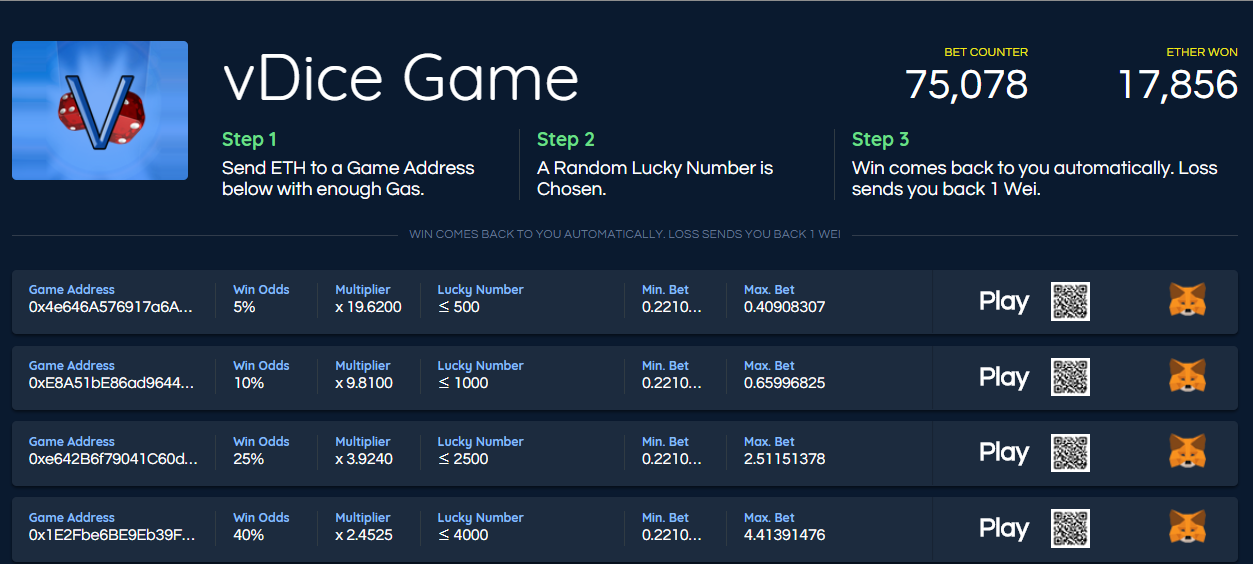This screenshot has height=564, width=1253.
Task: Click max bet value 0.65996825
Action: pyautogui.click(x=785, y=383)
